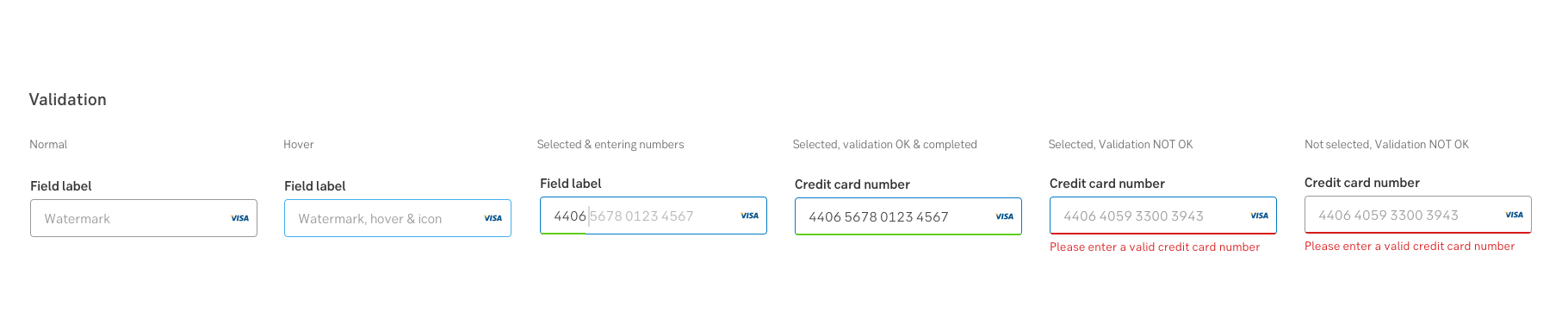The width and height of the screenshot is (1568, 325).
Task: Click VISA icon in not-selected invalid field
Action: (x=1514, y=215)
